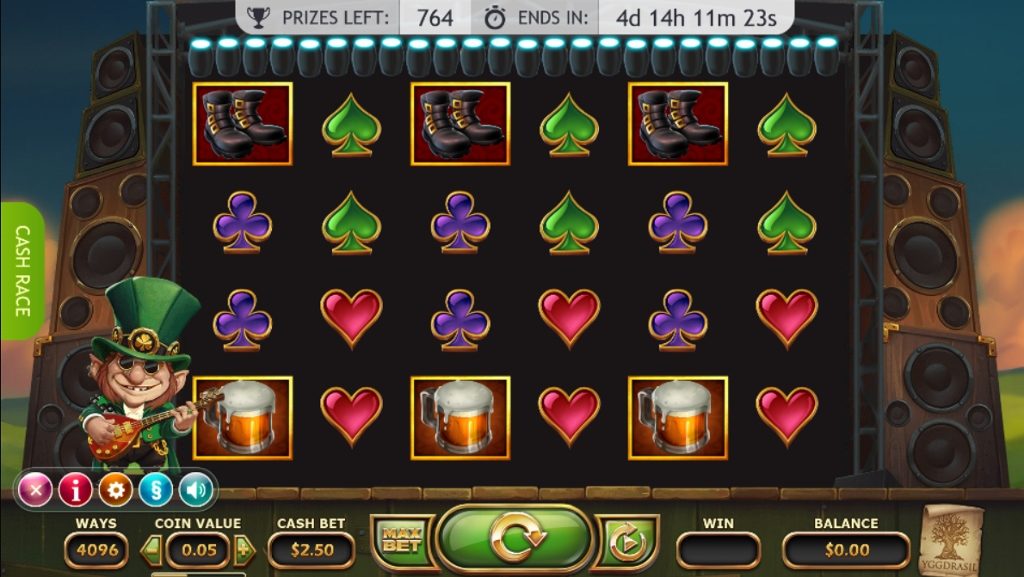The width and height of the screenshot is (1024, 577).
Task: Decrease coin value with left arrow
Action: [x=151, y=550]
